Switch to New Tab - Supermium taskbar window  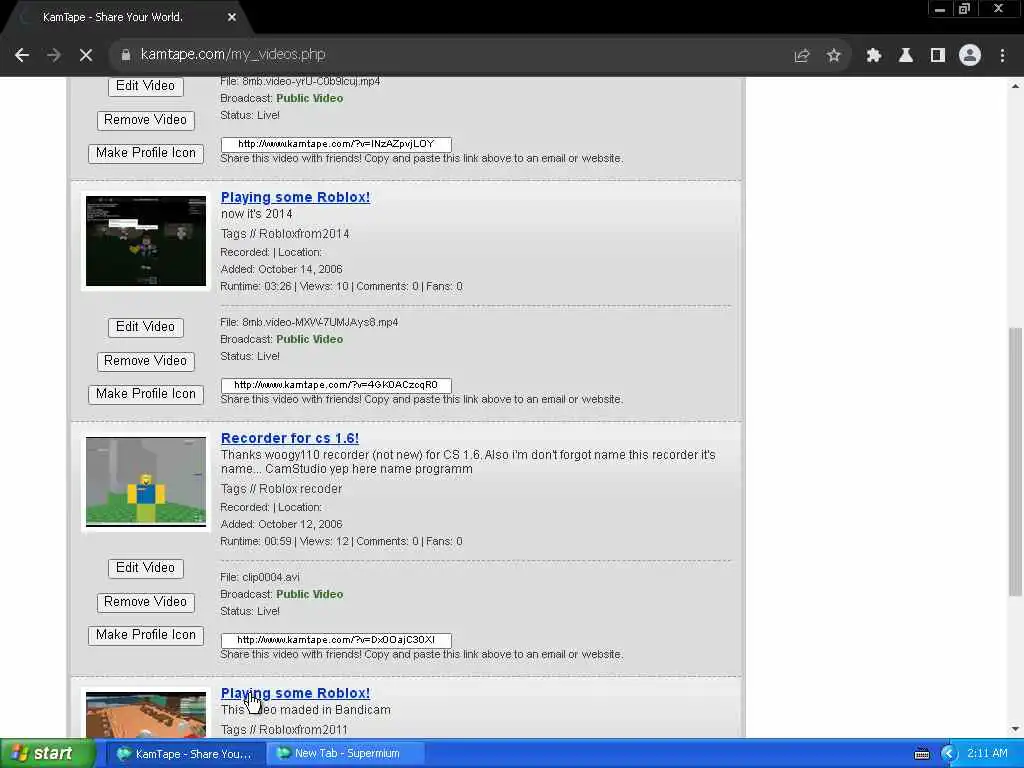(x=346, y=754)
